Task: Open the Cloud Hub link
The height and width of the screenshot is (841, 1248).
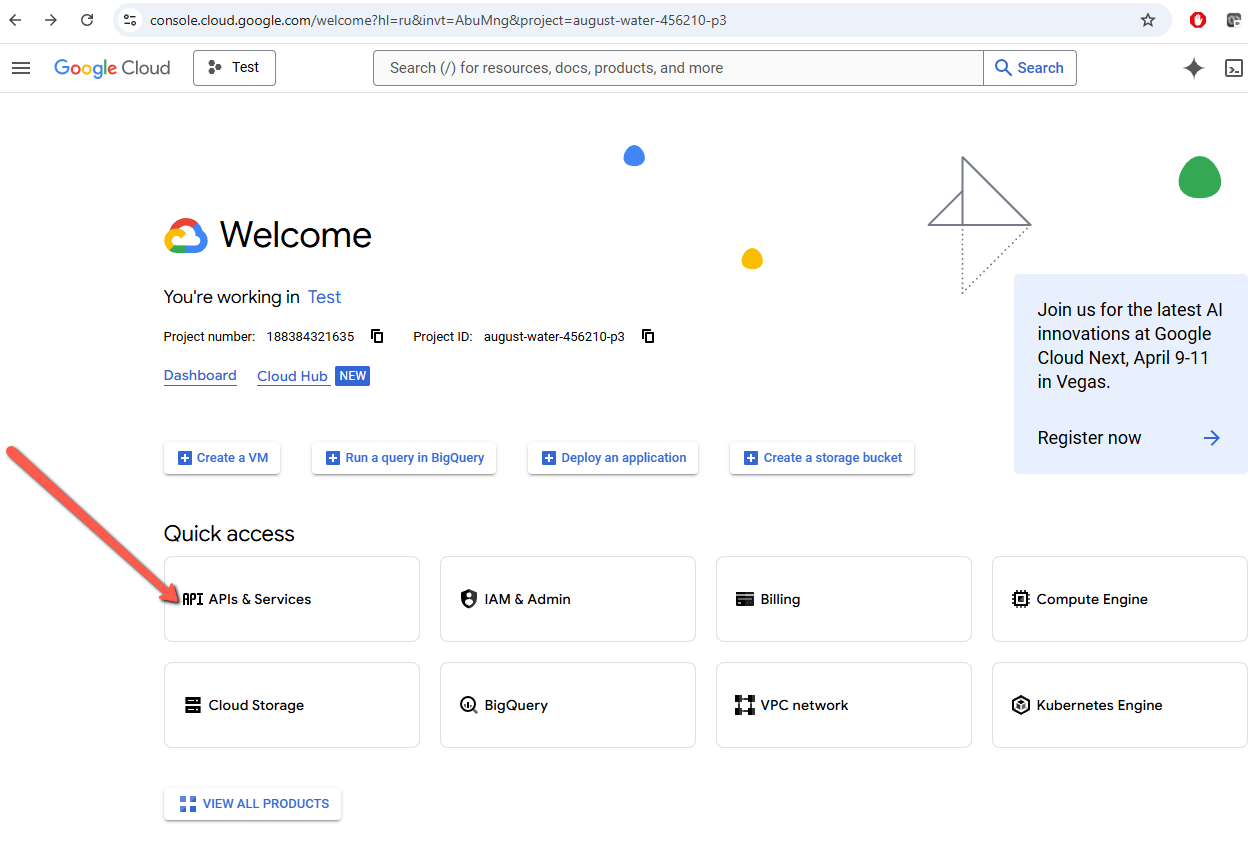Action: [x=292, y=376]
